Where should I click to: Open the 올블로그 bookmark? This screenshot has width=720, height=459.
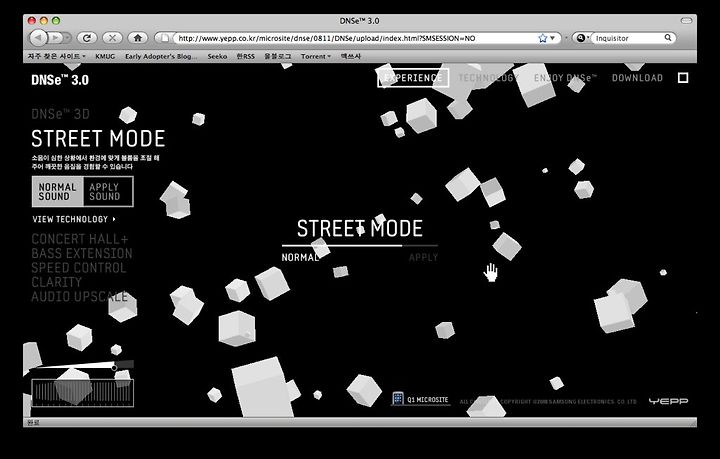click(x=277, y=56)
